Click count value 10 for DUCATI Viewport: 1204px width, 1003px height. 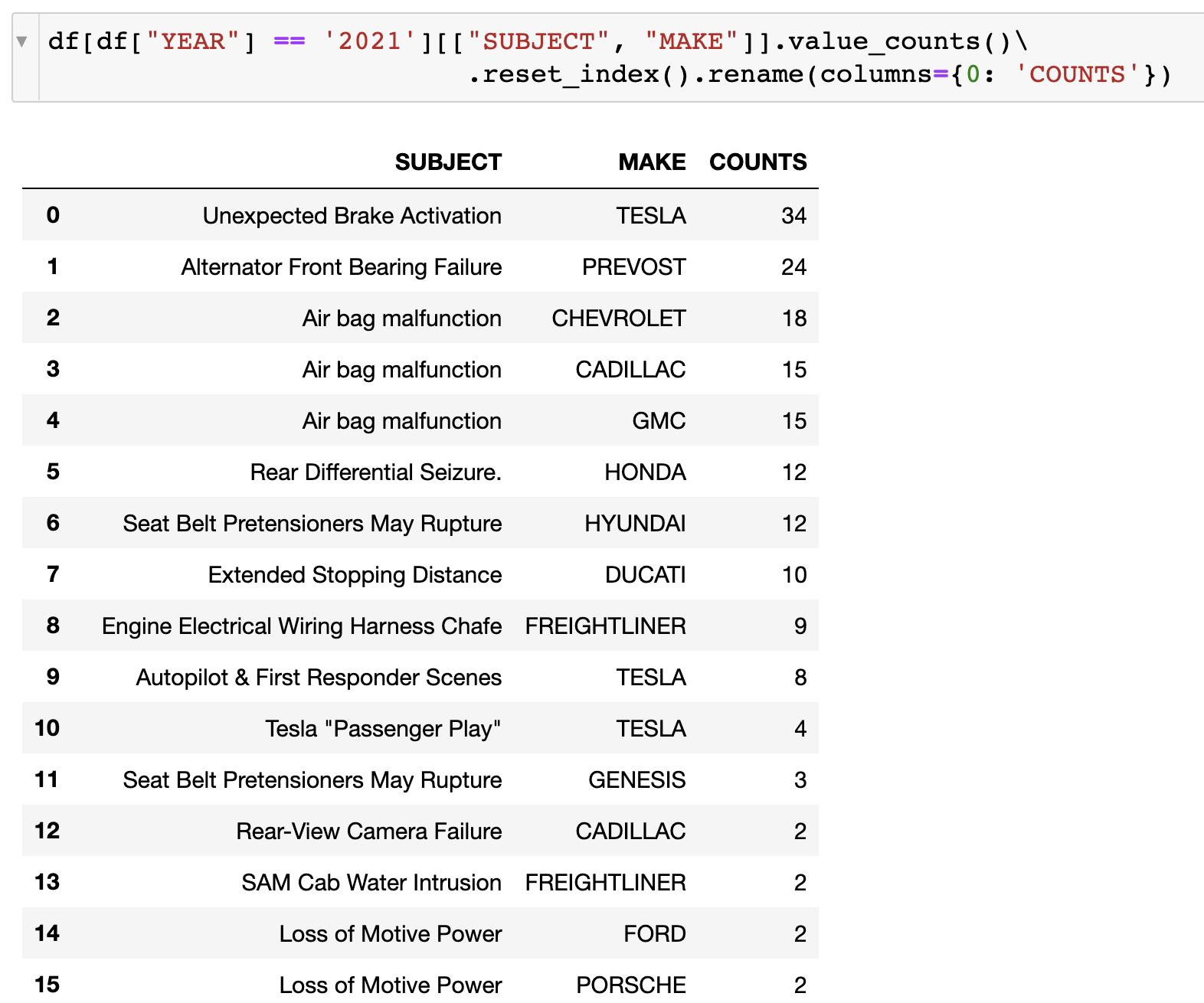pyautogui.click(x=794, y=575)
